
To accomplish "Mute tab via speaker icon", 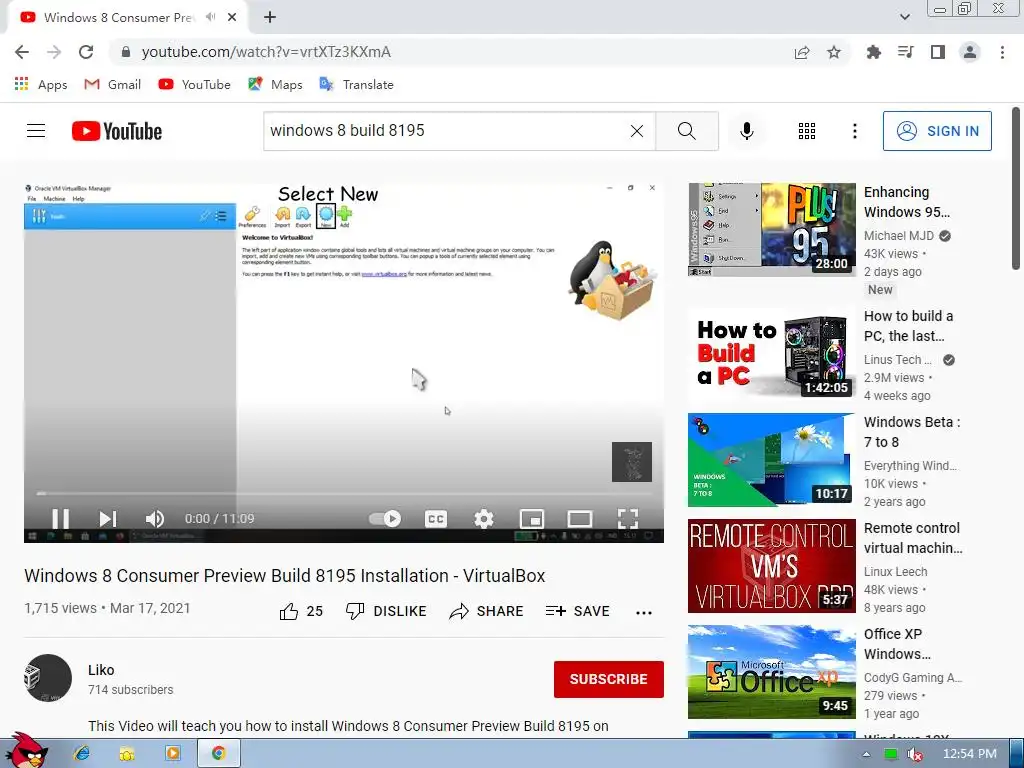I will (210, 18).
